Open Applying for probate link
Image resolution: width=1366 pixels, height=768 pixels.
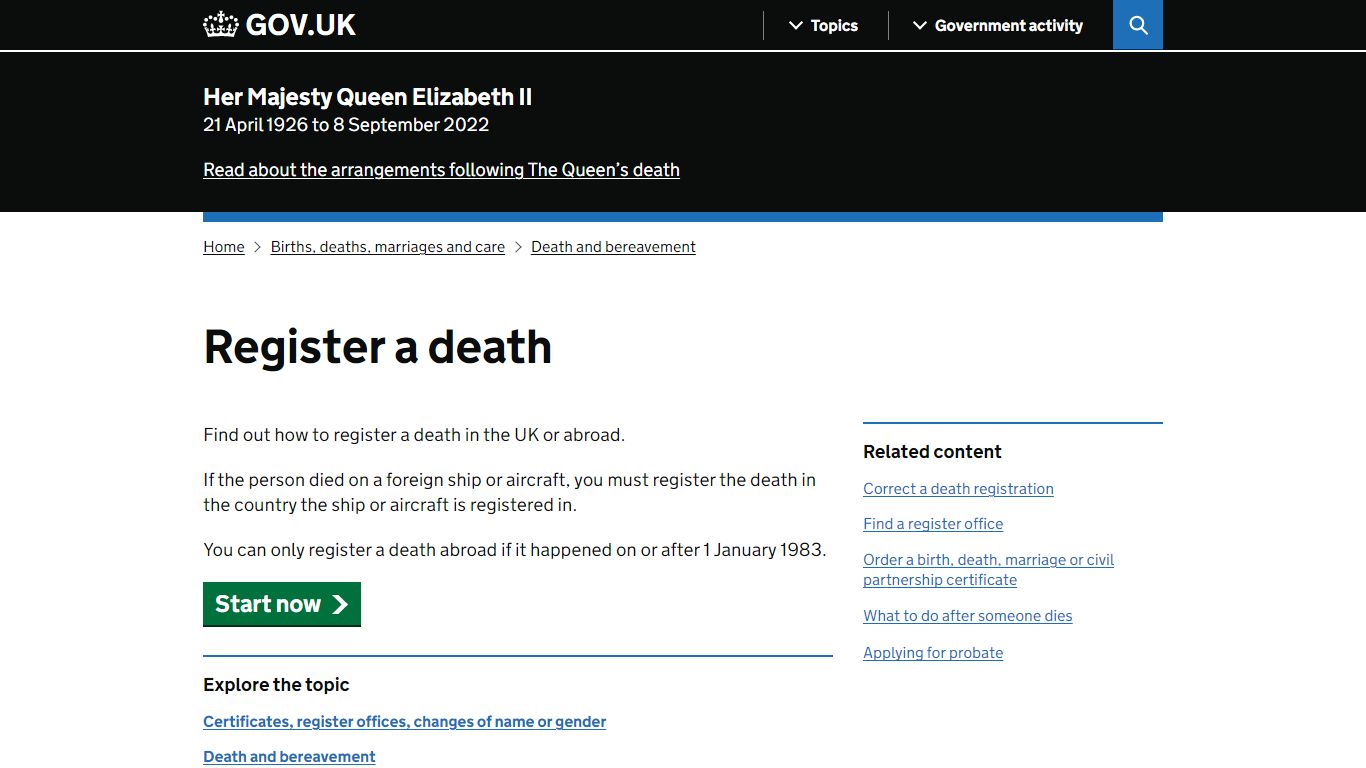[933, 653]
